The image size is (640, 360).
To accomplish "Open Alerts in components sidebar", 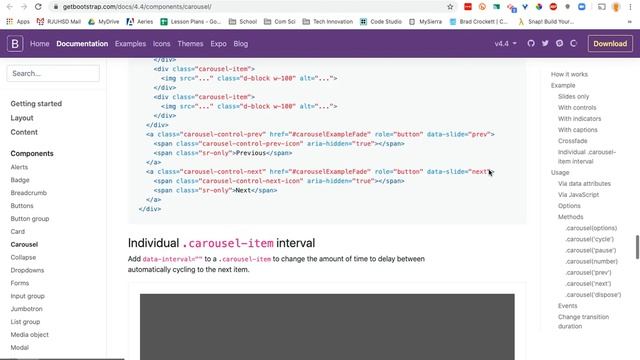I will [x=19, y=167].
